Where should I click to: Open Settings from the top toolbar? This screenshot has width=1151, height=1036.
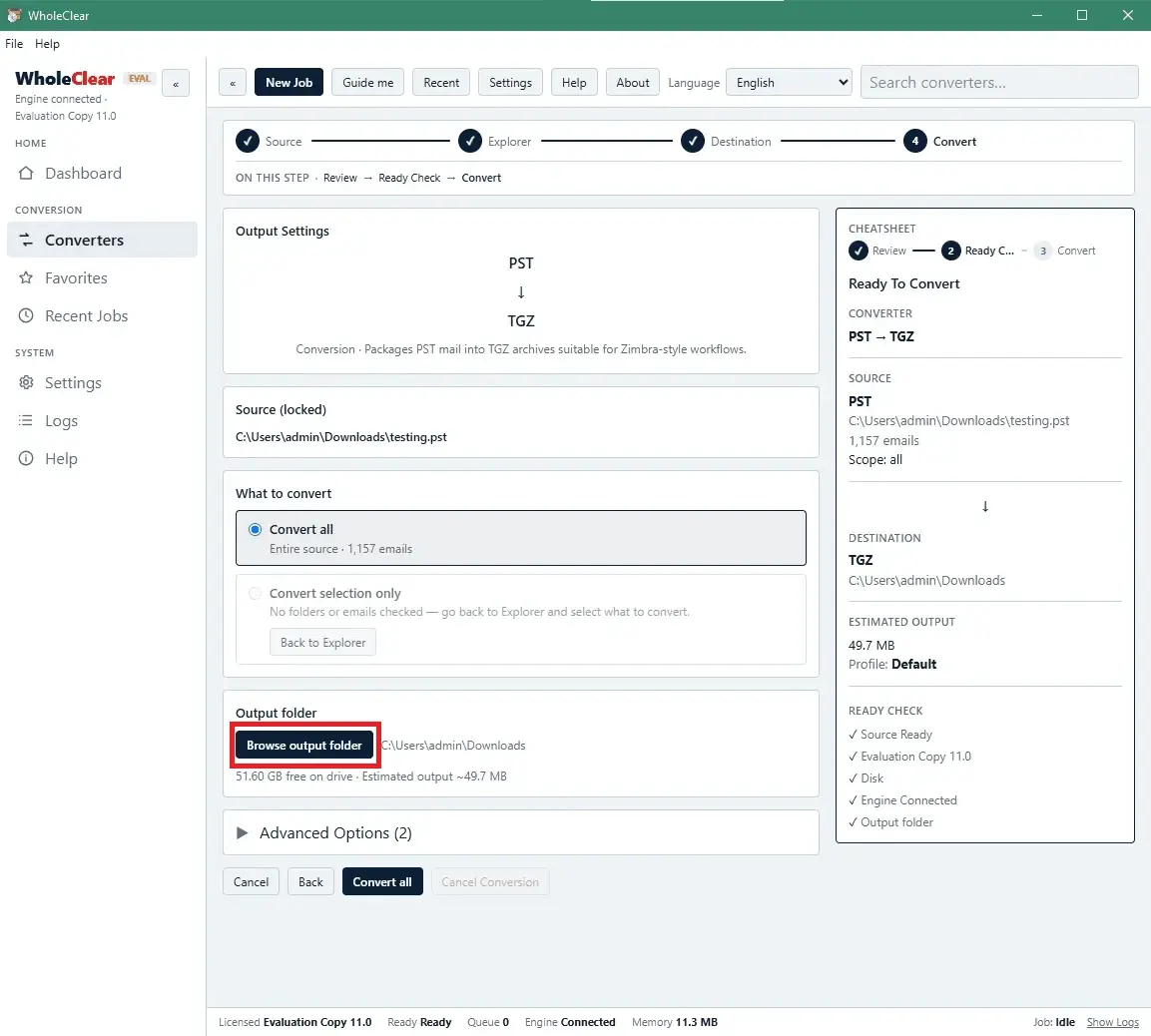pos(510,83)
